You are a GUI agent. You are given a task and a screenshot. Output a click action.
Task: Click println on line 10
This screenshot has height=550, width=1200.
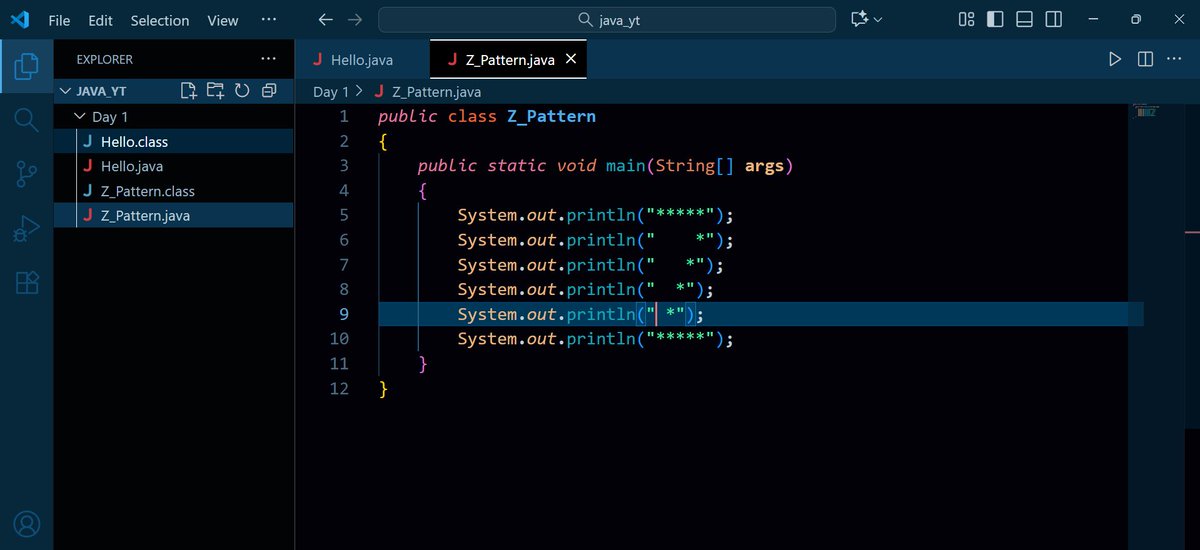point(601,339)
